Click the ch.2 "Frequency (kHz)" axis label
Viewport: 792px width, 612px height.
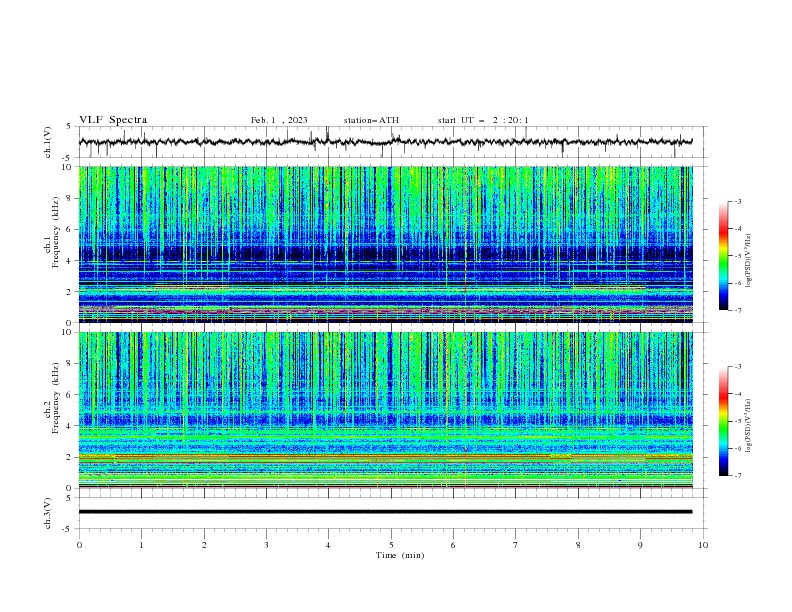(56, 398)
